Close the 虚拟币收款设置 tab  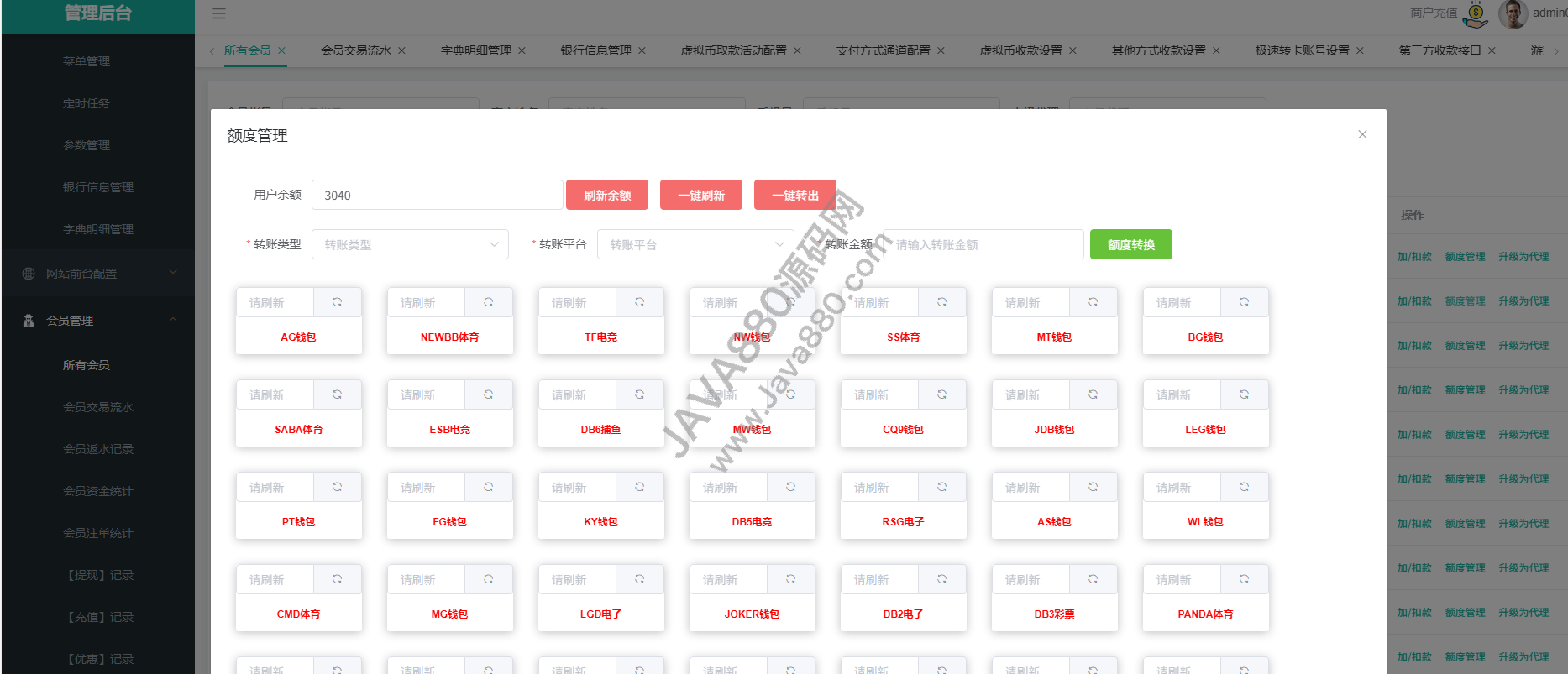(x=1072, y=50)
